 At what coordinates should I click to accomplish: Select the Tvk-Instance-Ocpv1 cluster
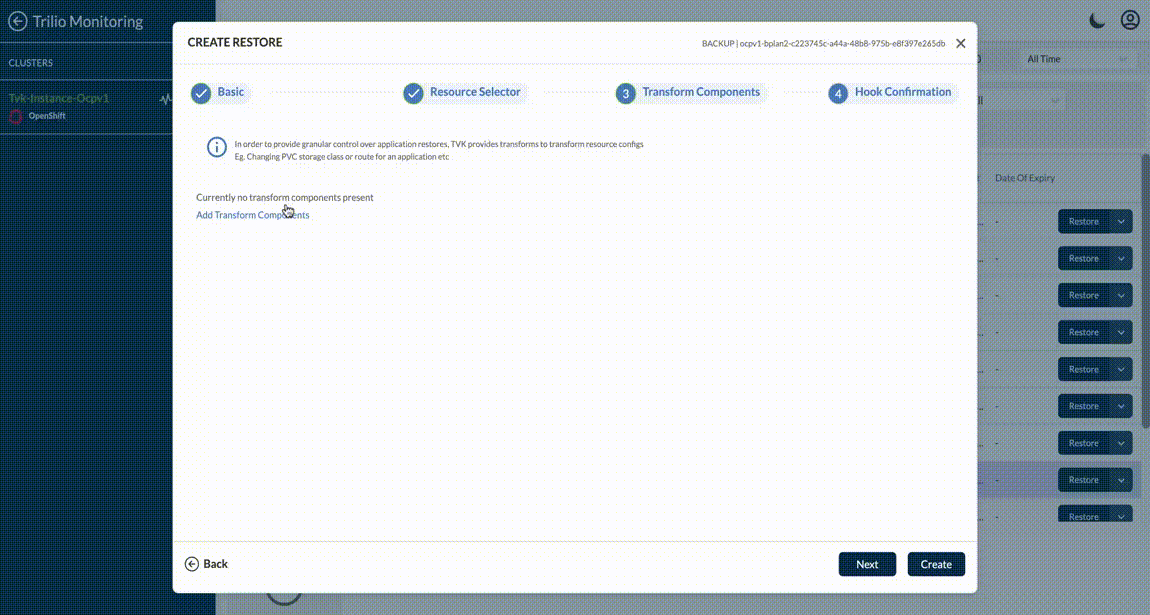coord(59,99)
